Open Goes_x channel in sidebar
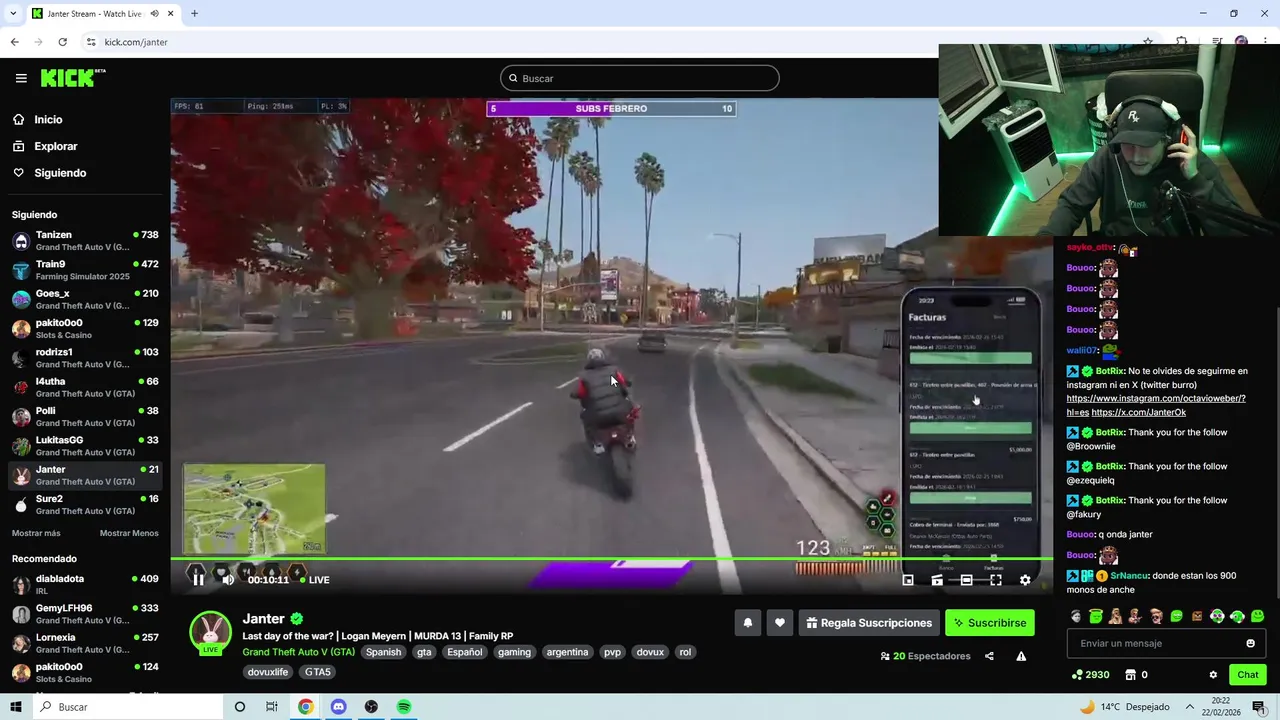Viewport: 1280px width, 720px height. pyautogui.click(x=85, y=299)
